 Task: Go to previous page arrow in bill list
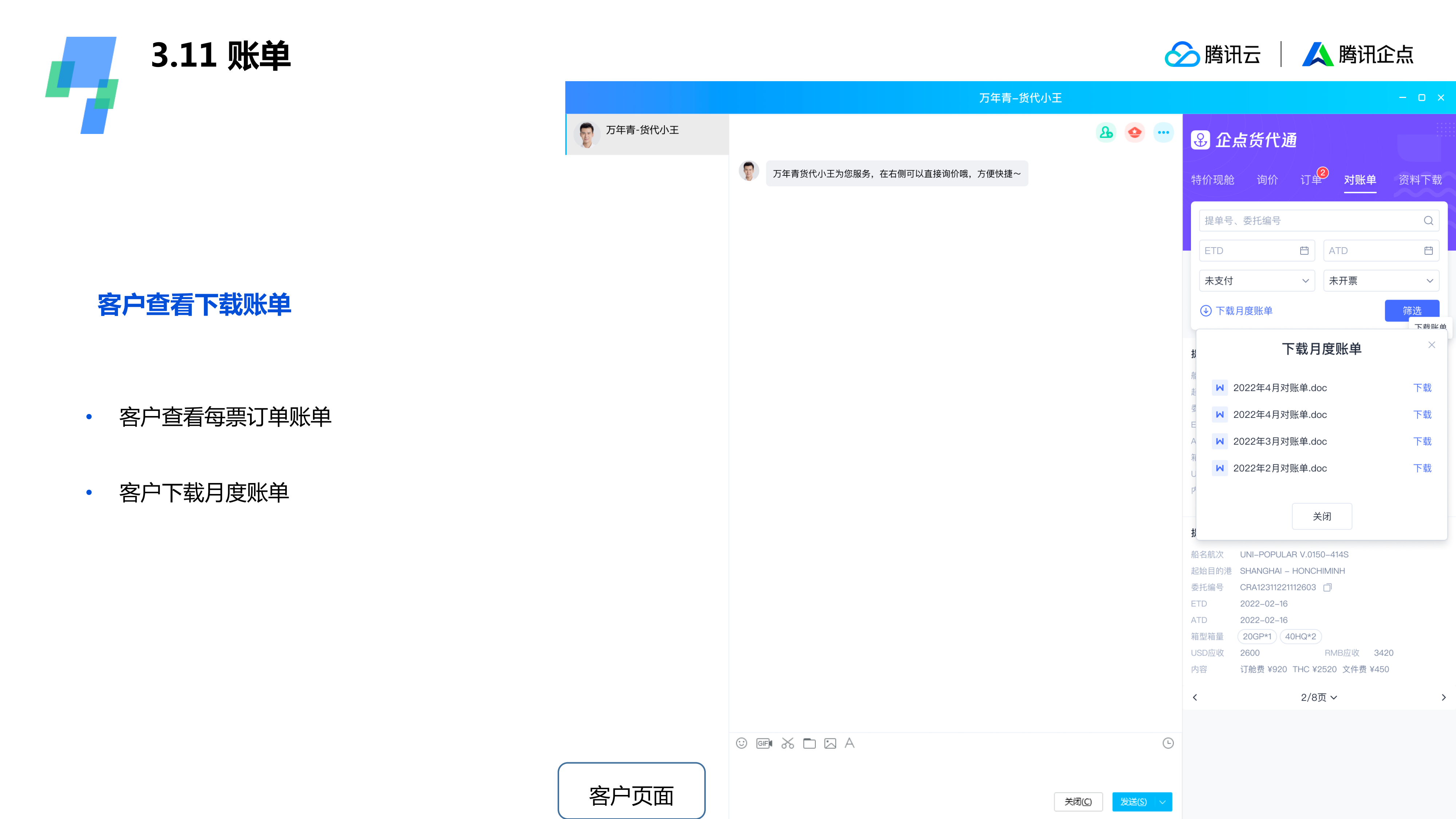(1195, 697)
